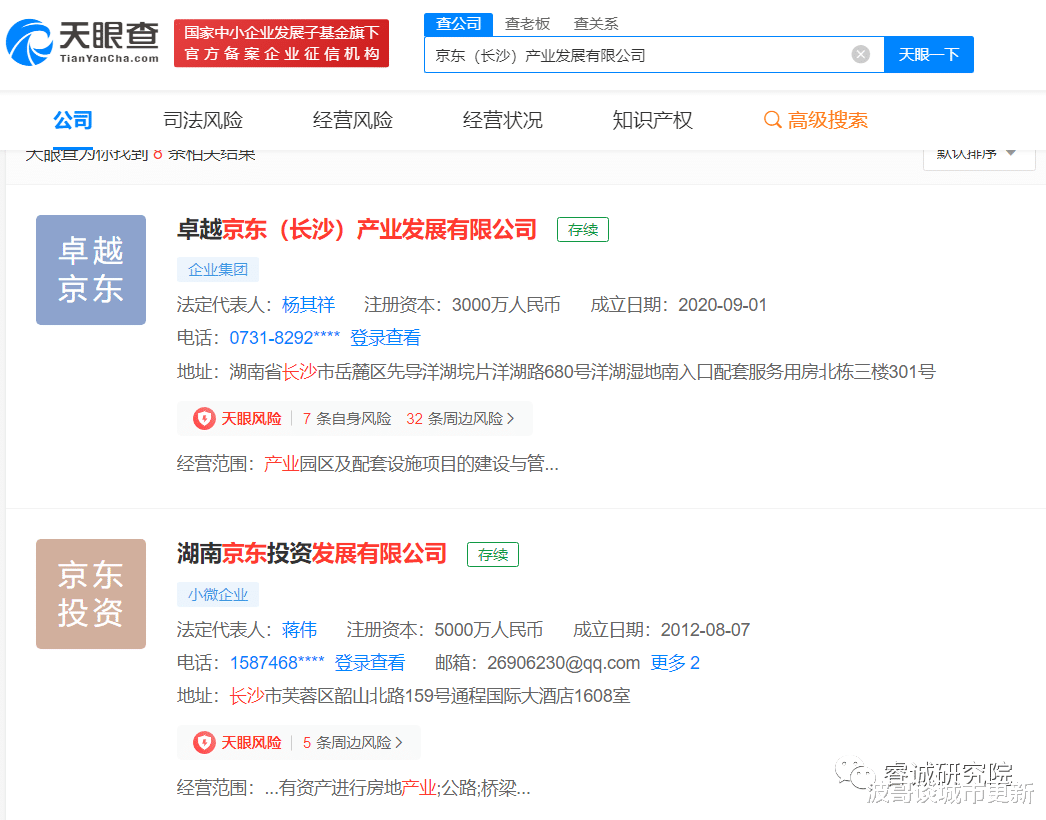Viewport: 1046px width, 820px height.
Task: Open the 京东投资 company logo thumbnail
Action: click(x=91, y=594)
